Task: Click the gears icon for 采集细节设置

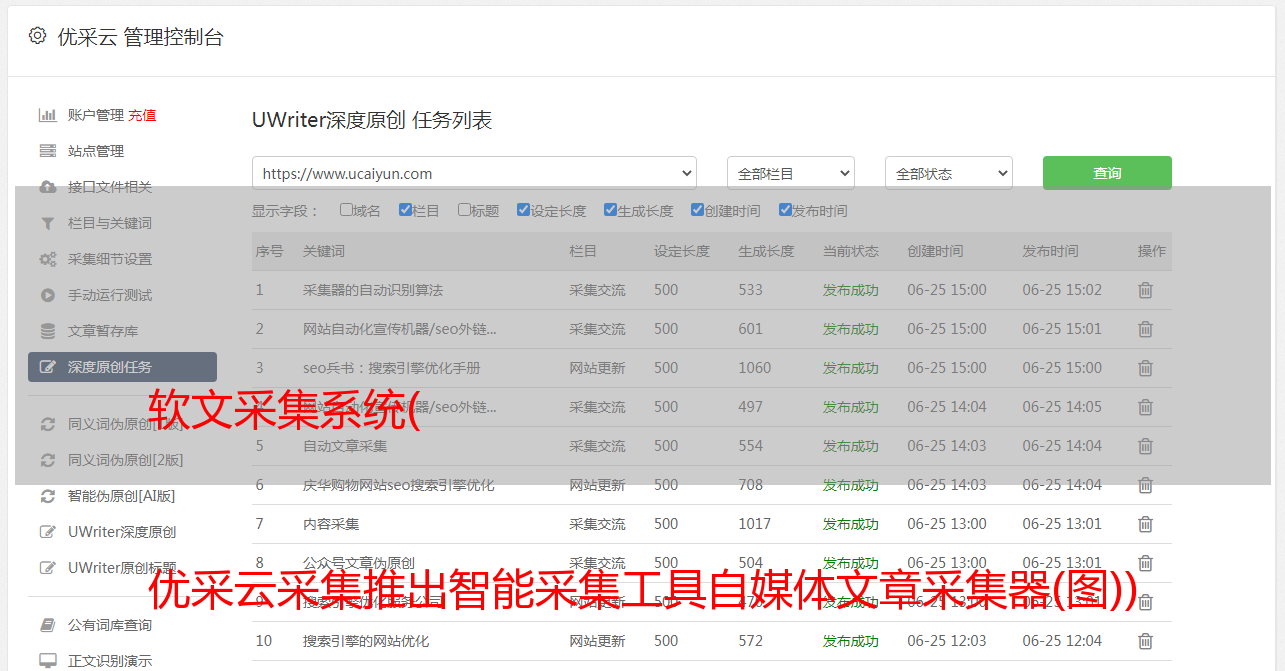Action: pyautogui.click(x=47, y=259)
